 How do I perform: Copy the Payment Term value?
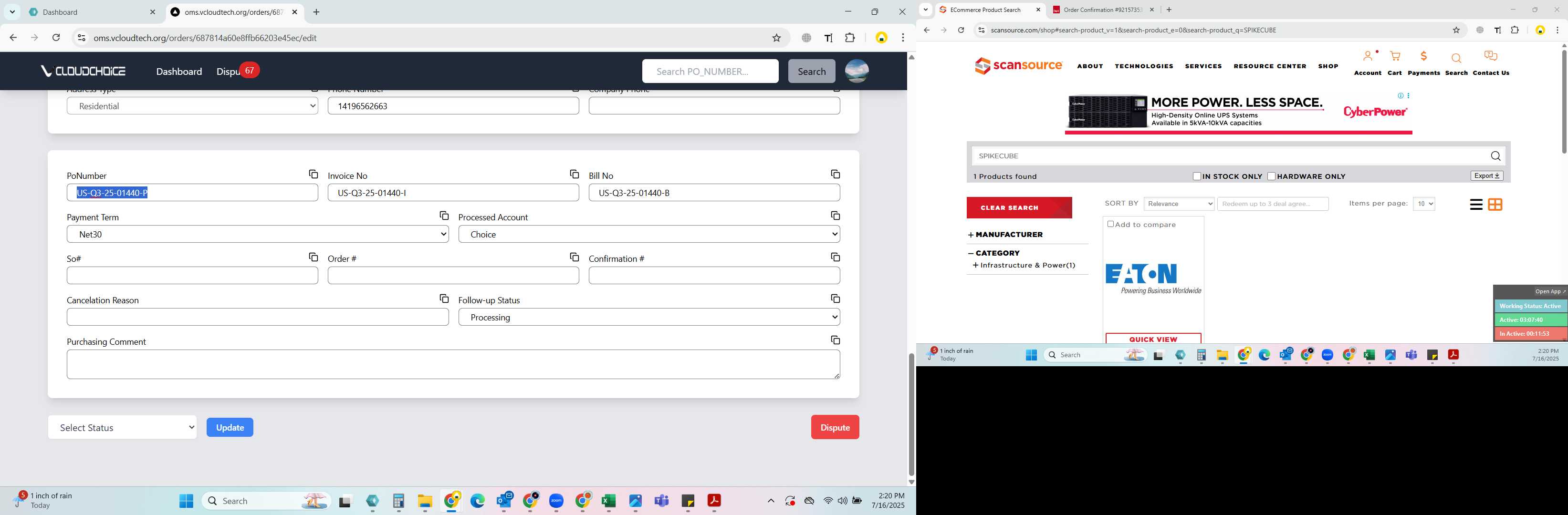coord(444,216)
